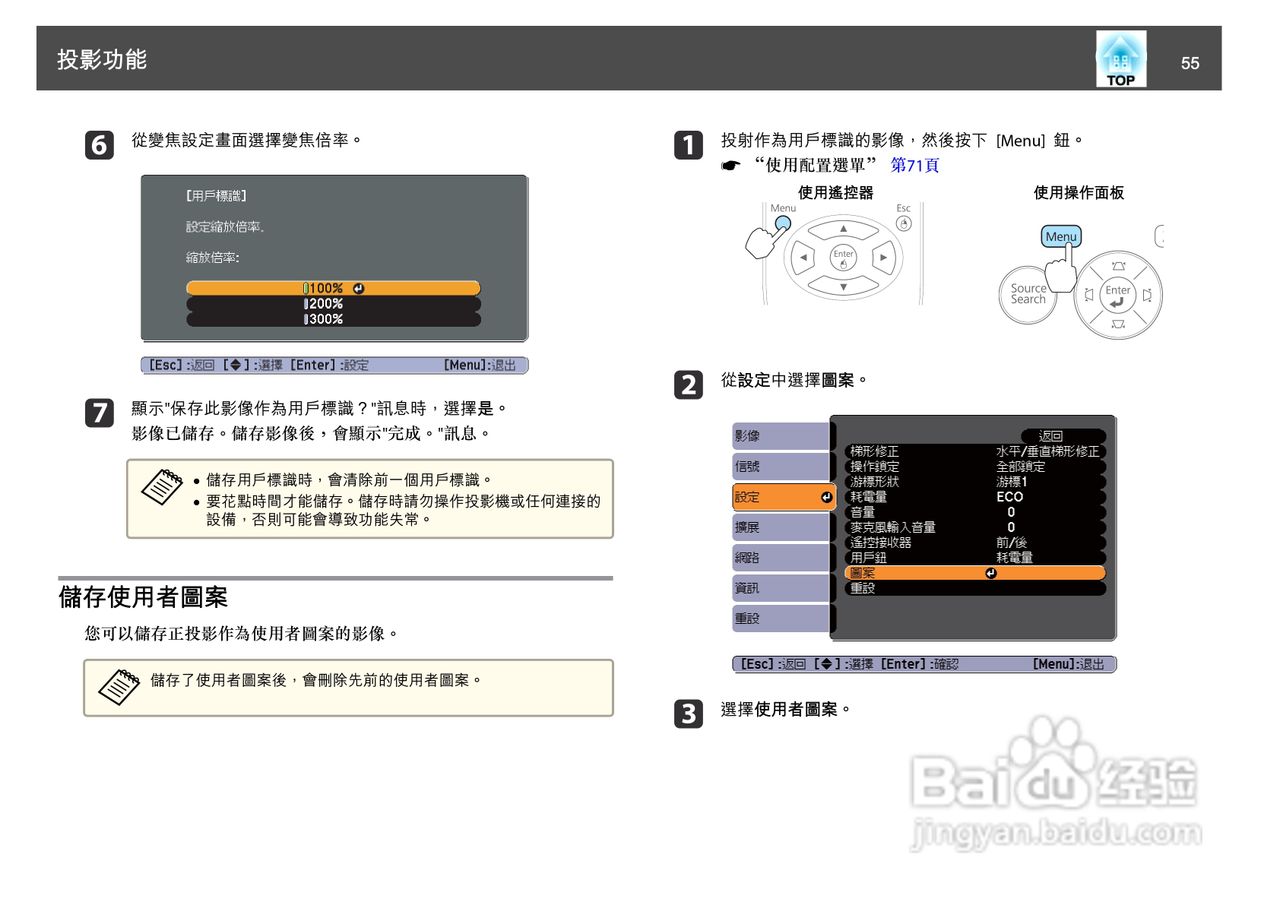Image resolution: width=1280 pixels, height=905 pixels.
Task: Select the 擴展 menu tab
Action: pos(781,527)
